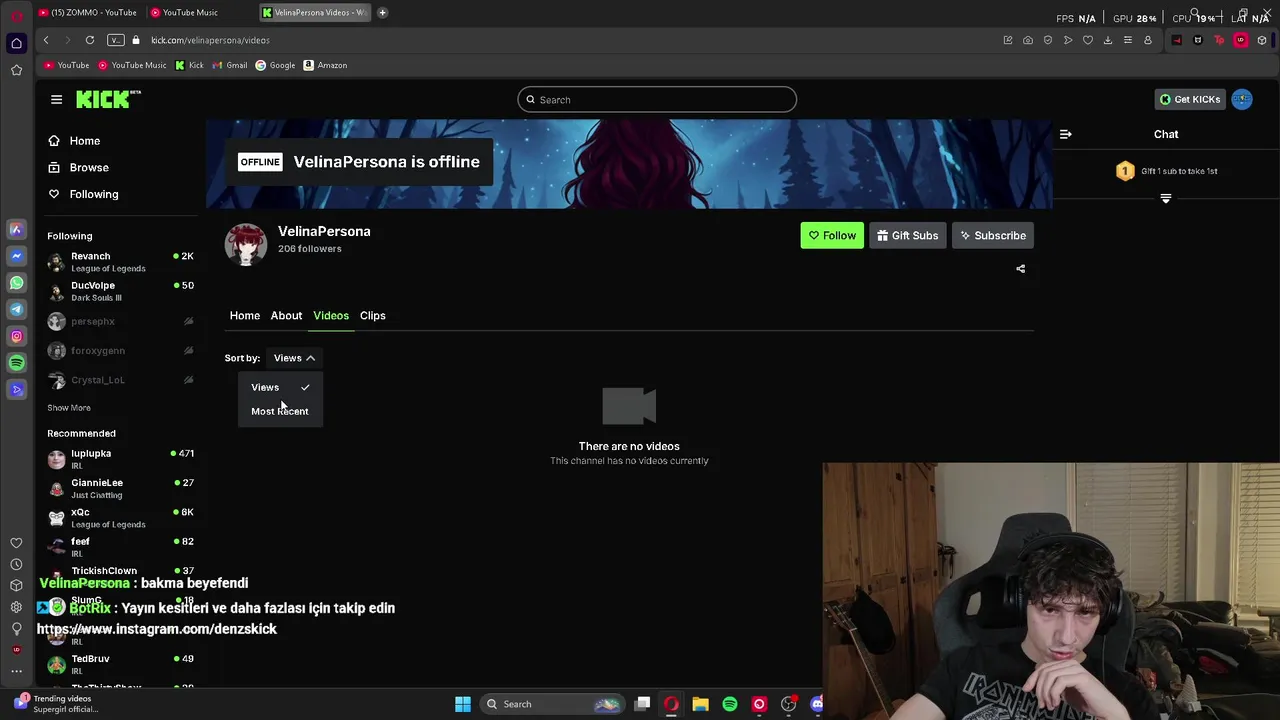Expand the chat gift leaderboard arrow

[1165, 199]
